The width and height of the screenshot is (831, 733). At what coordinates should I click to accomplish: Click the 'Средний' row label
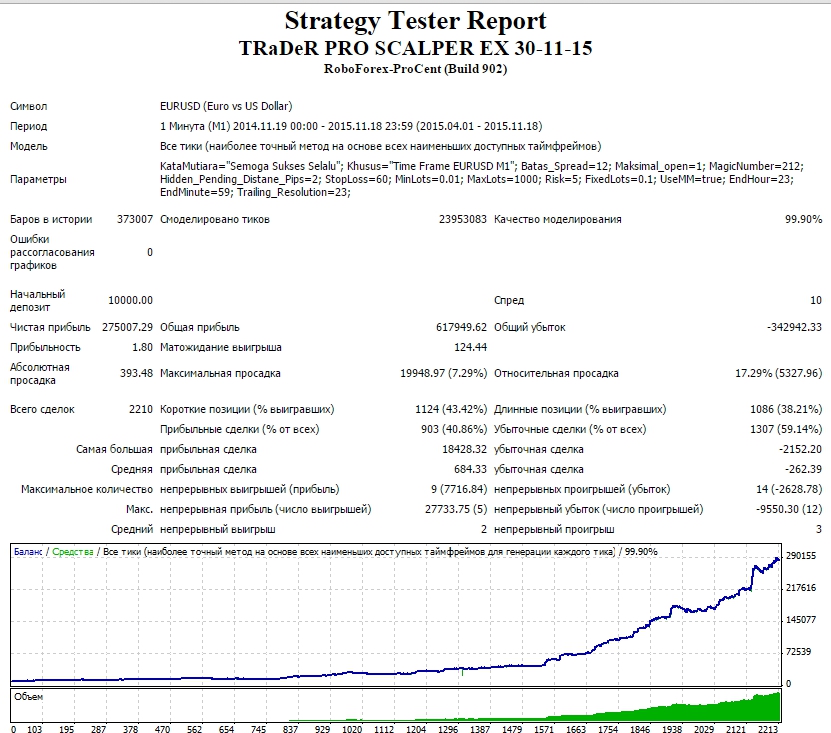pyautogui.click(x=131, y=529)
